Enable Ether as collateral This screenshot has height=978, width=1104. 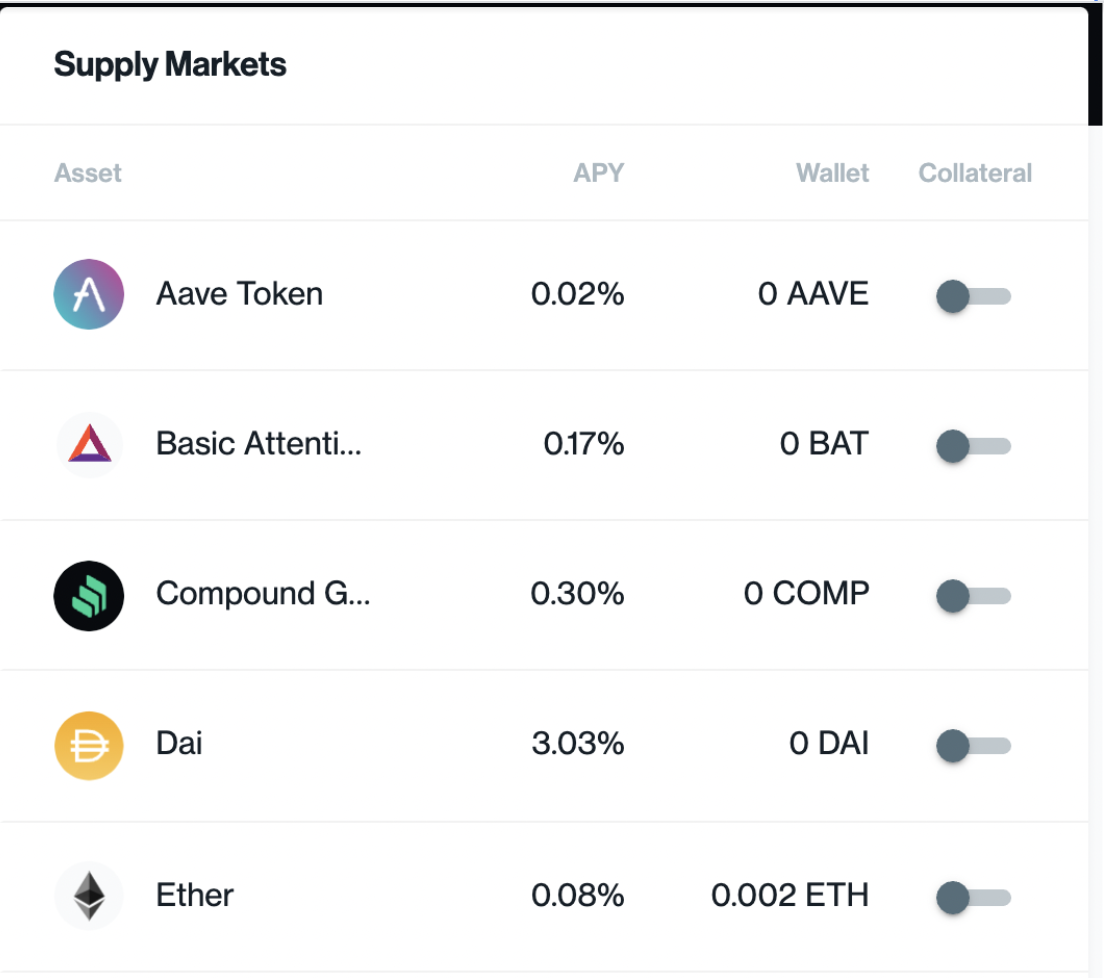(x=973, y=897)
